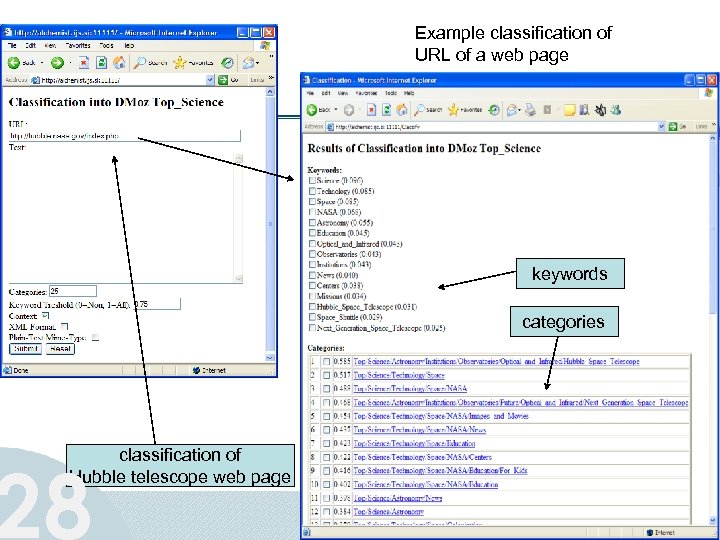720x540 pixels.
Task: Click Search magnifier in left browser toolbar
Action: click(139, 63)
